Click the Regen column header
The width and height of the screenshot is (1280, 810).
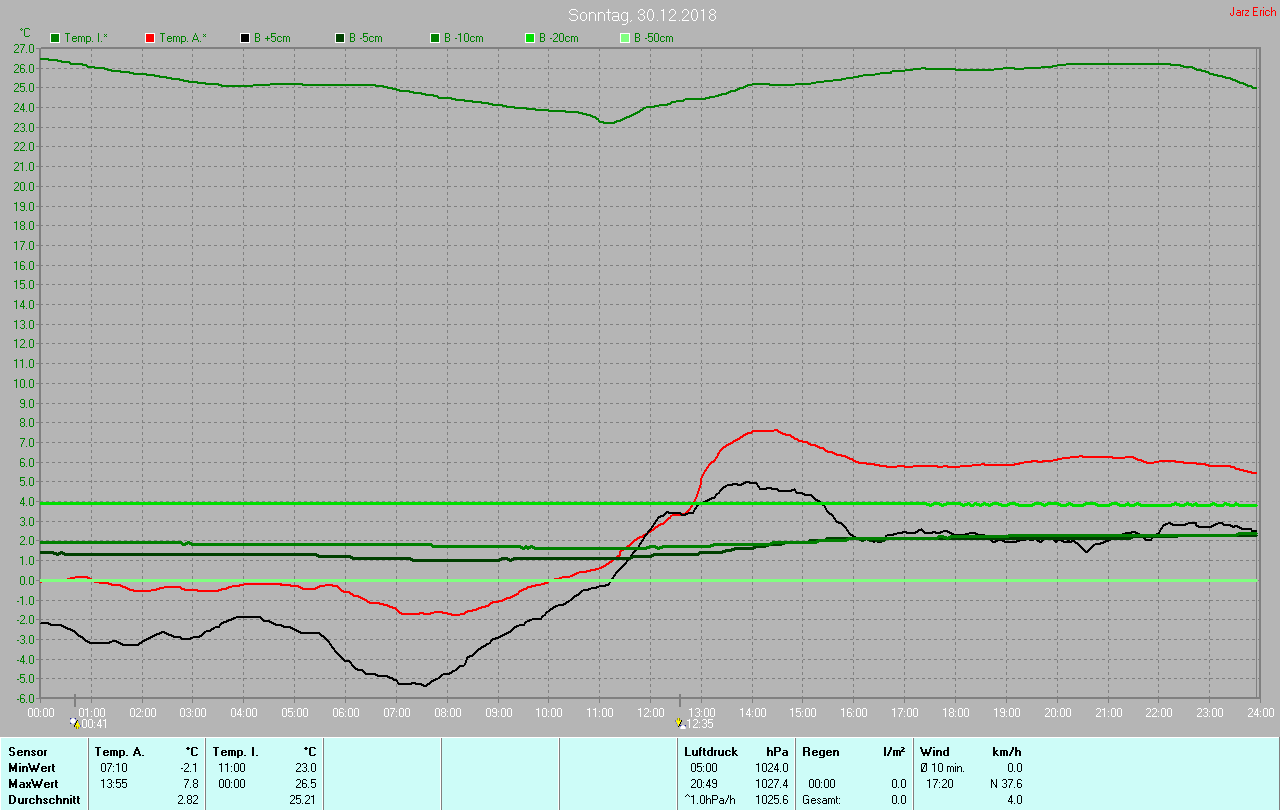click(x=820, y=751)
